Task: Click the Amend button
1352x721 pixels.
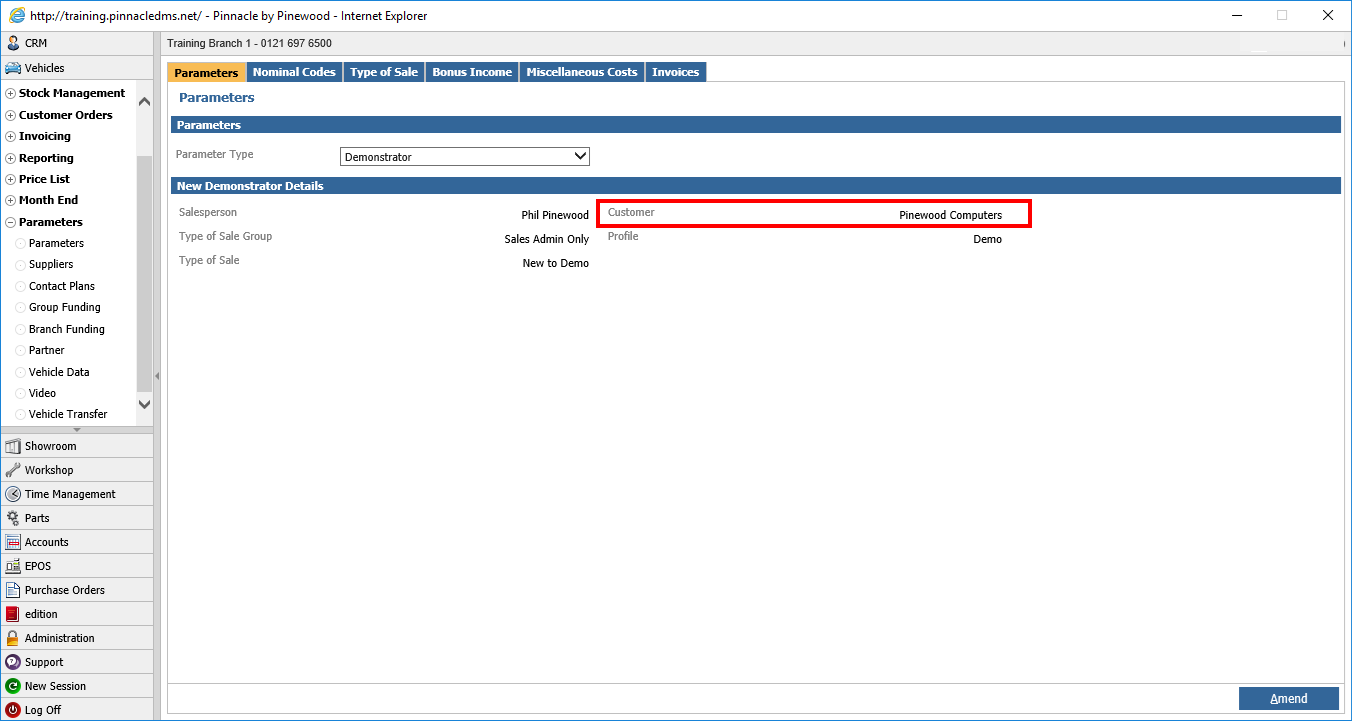Action: pyautogui.click(x=1288, y=698)
